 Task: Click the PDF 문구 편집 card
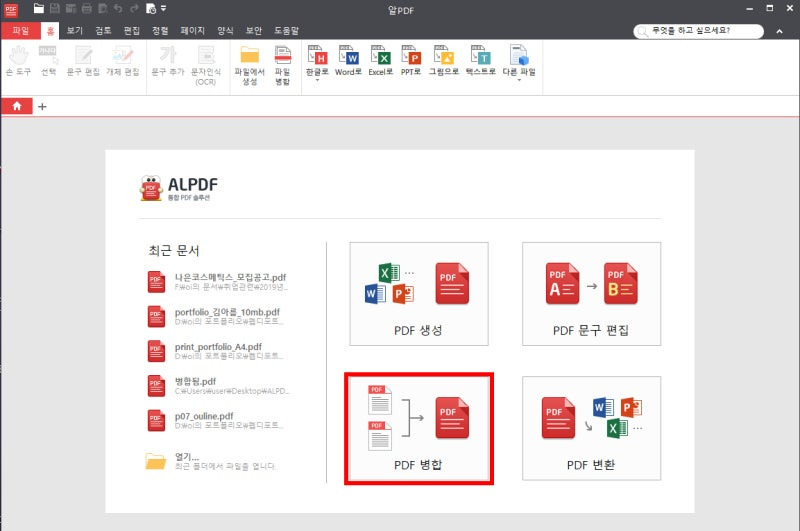tap(591, 294)
